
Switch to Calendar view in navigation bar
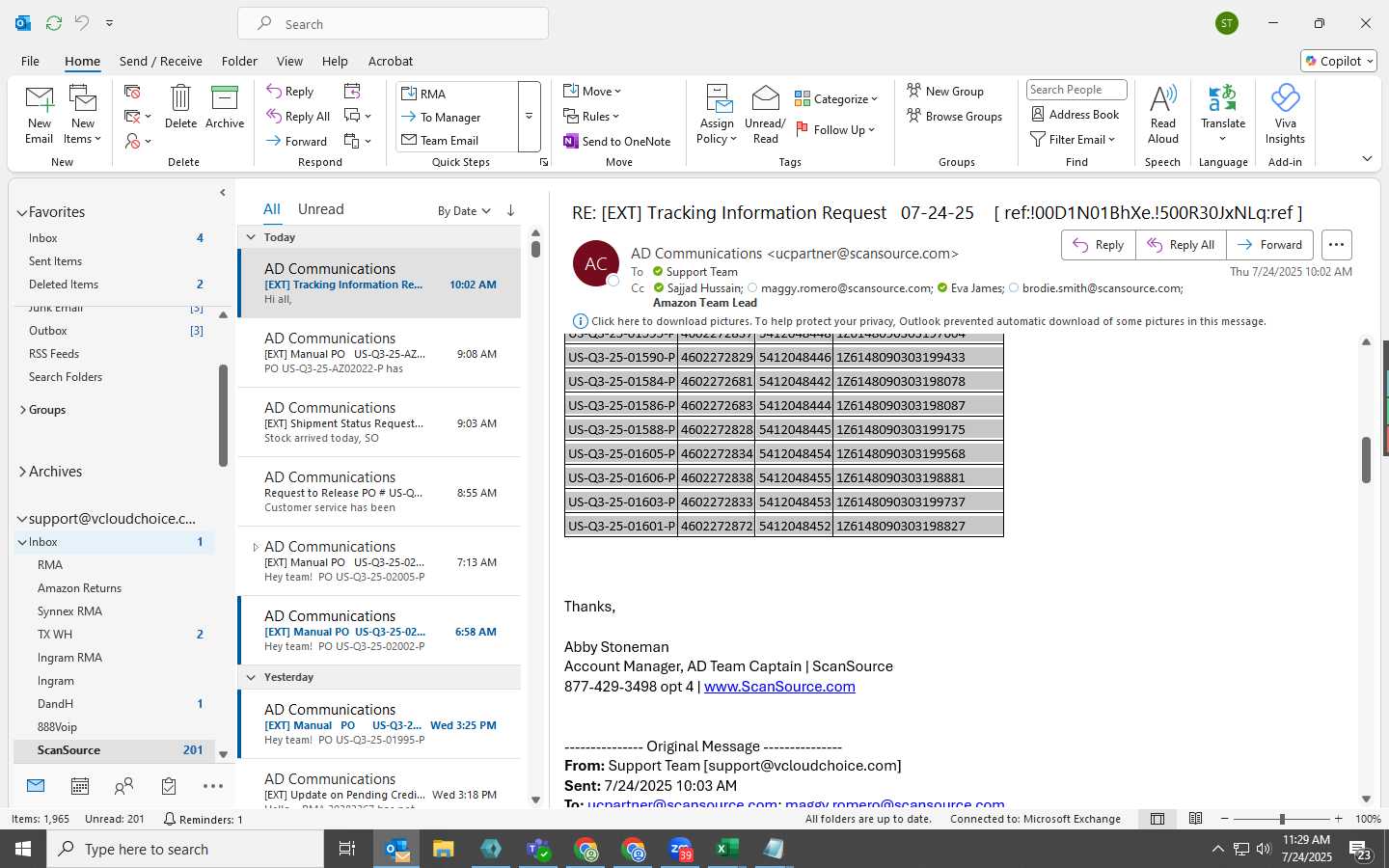[x=80, y=786]
